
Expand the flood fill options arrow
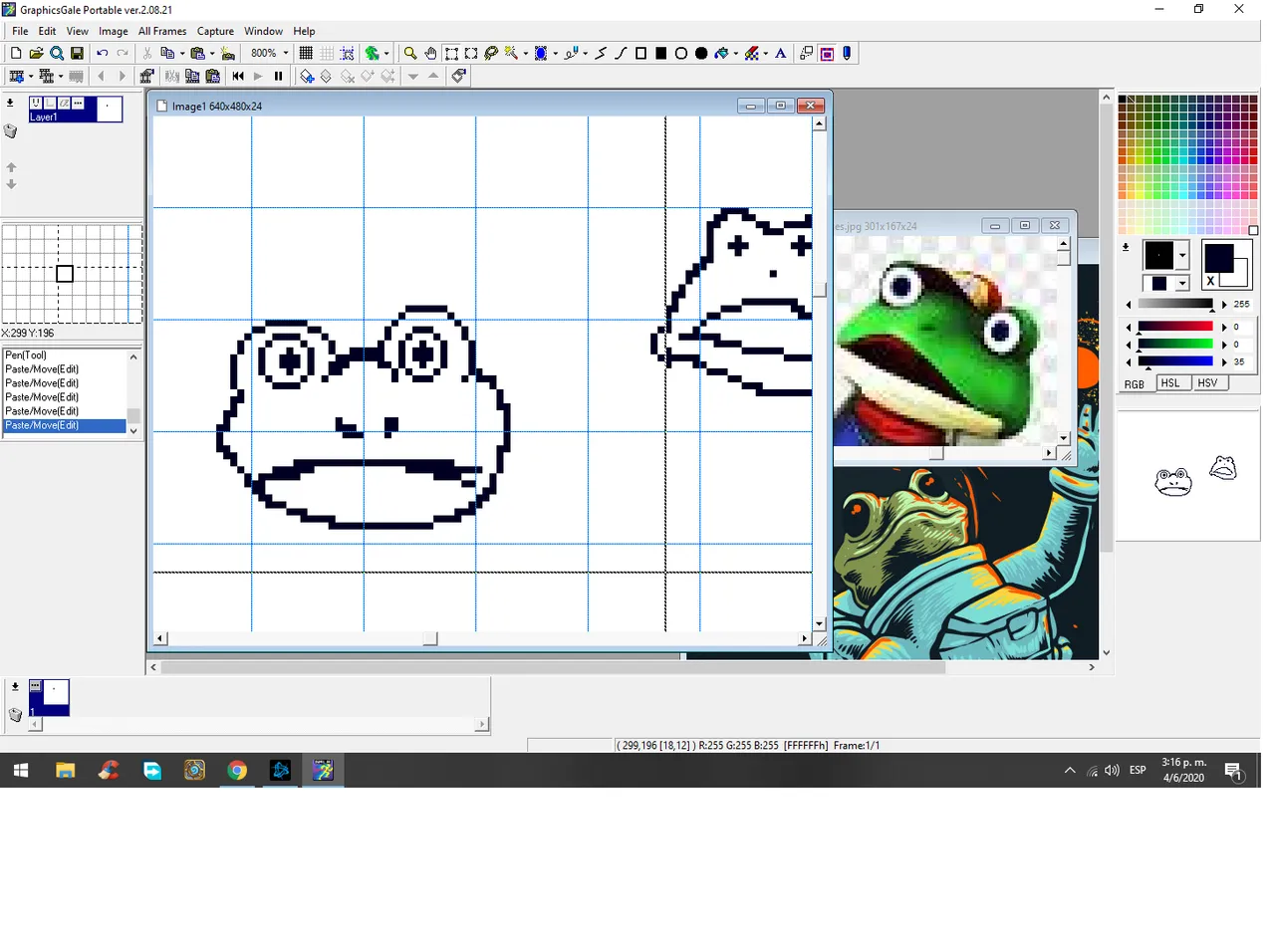[735, 54]
